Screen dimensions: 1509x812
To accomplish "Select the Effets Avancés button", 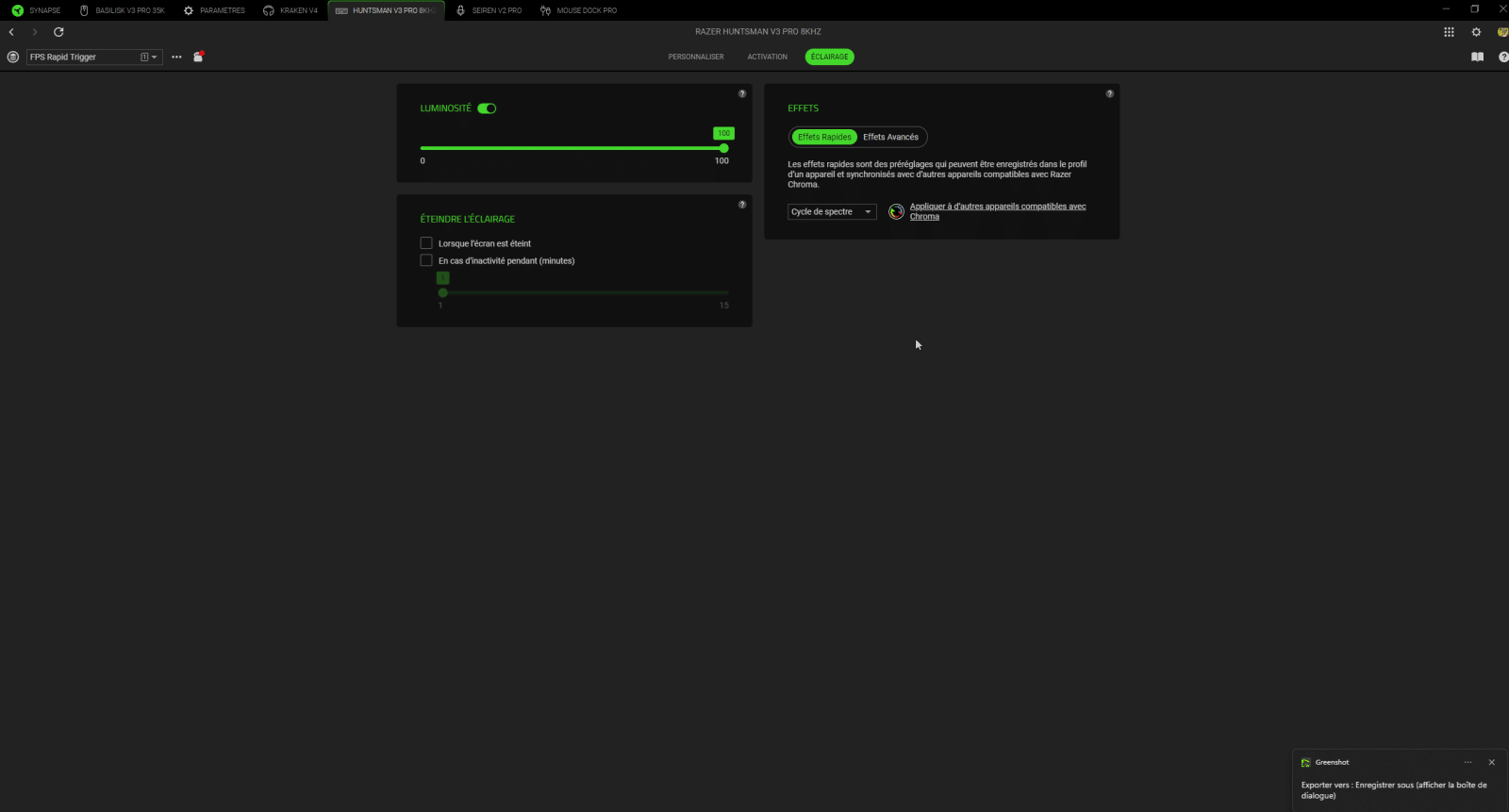I will click(890, 137).
